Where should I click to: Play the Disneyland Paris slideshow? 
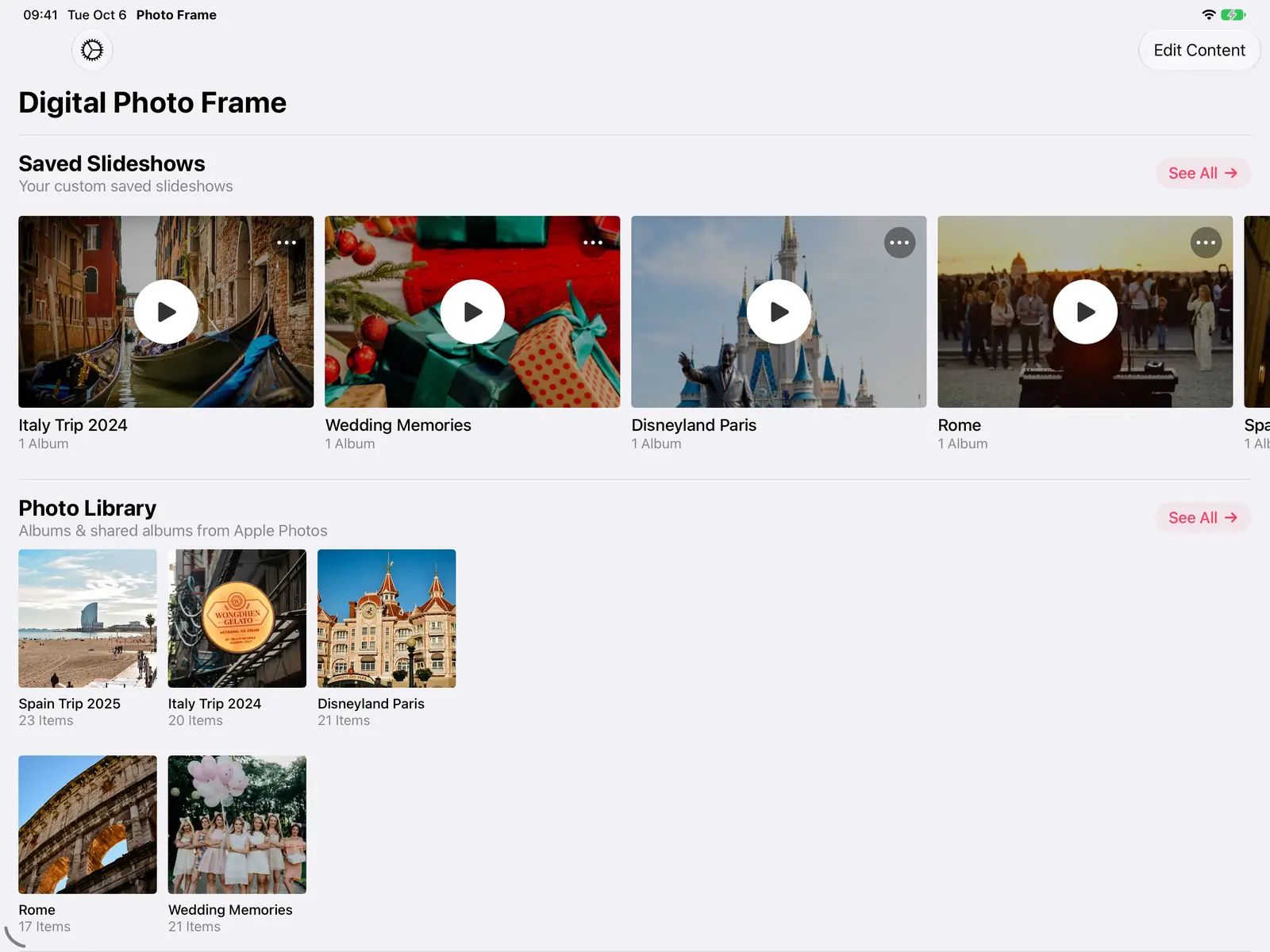779,312
